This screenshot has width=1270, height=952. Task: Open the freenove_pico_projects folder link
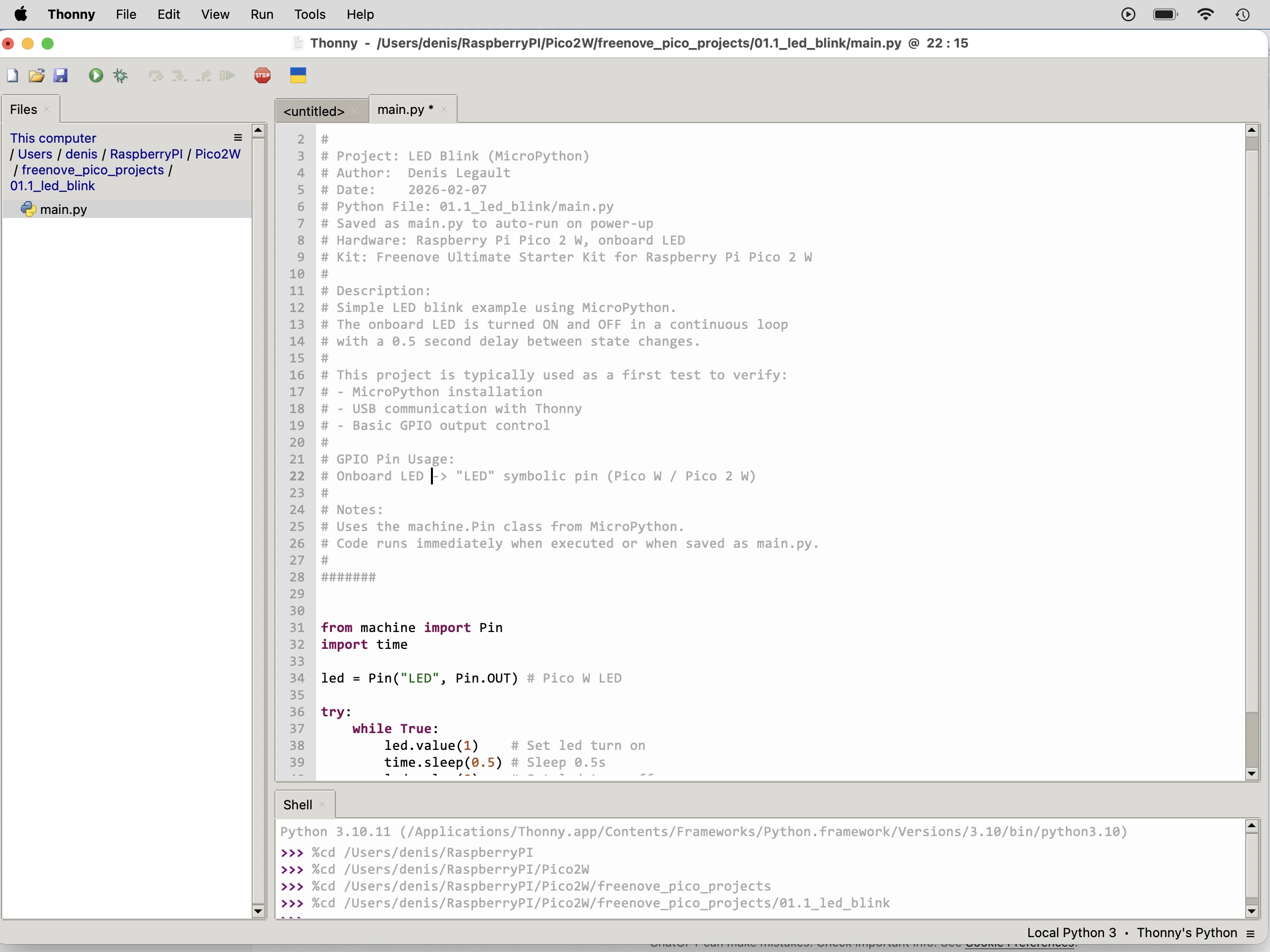click(94, 170)
